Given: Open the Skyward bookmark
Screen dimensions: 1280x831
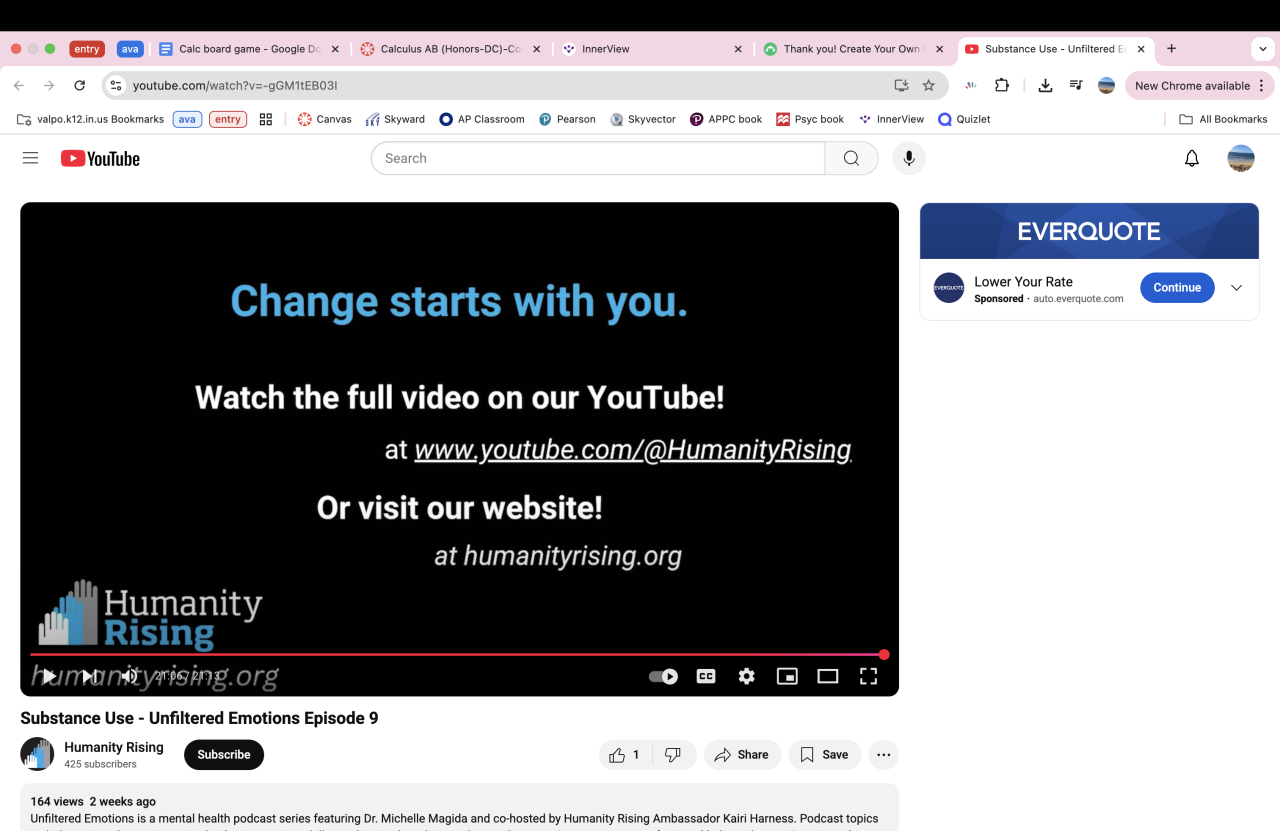Looking at the screenshot, I should [395, 119].
